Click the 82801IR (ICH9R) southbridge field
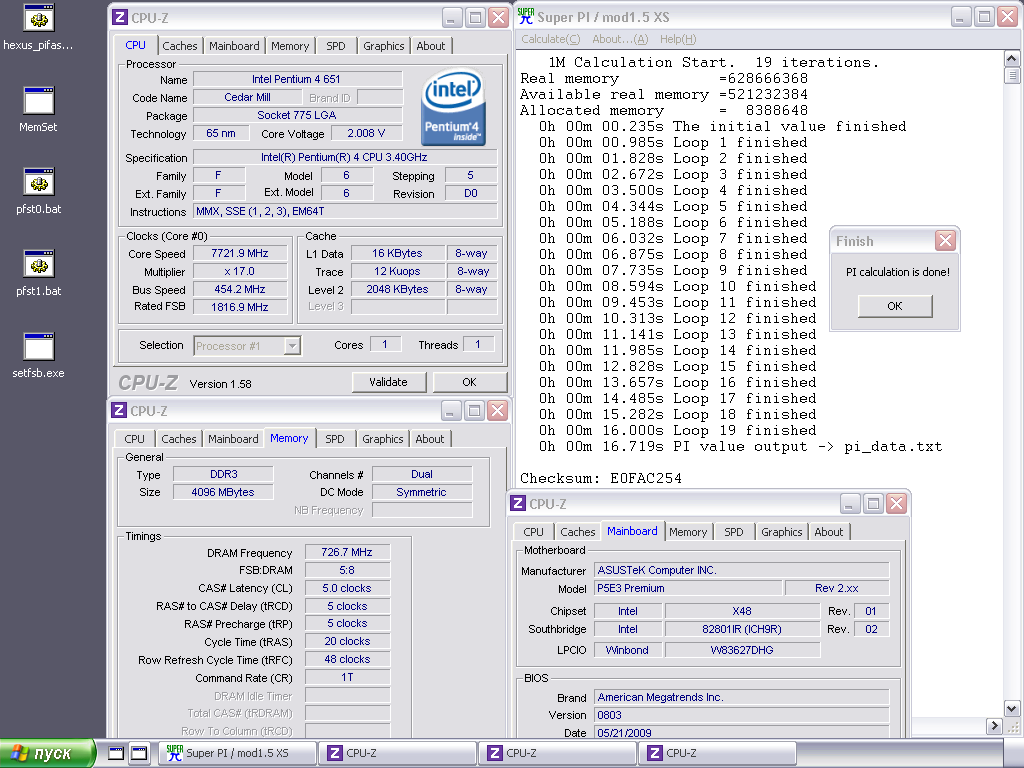Viewport: 1024px width, 768px height. tap(742, 629)
